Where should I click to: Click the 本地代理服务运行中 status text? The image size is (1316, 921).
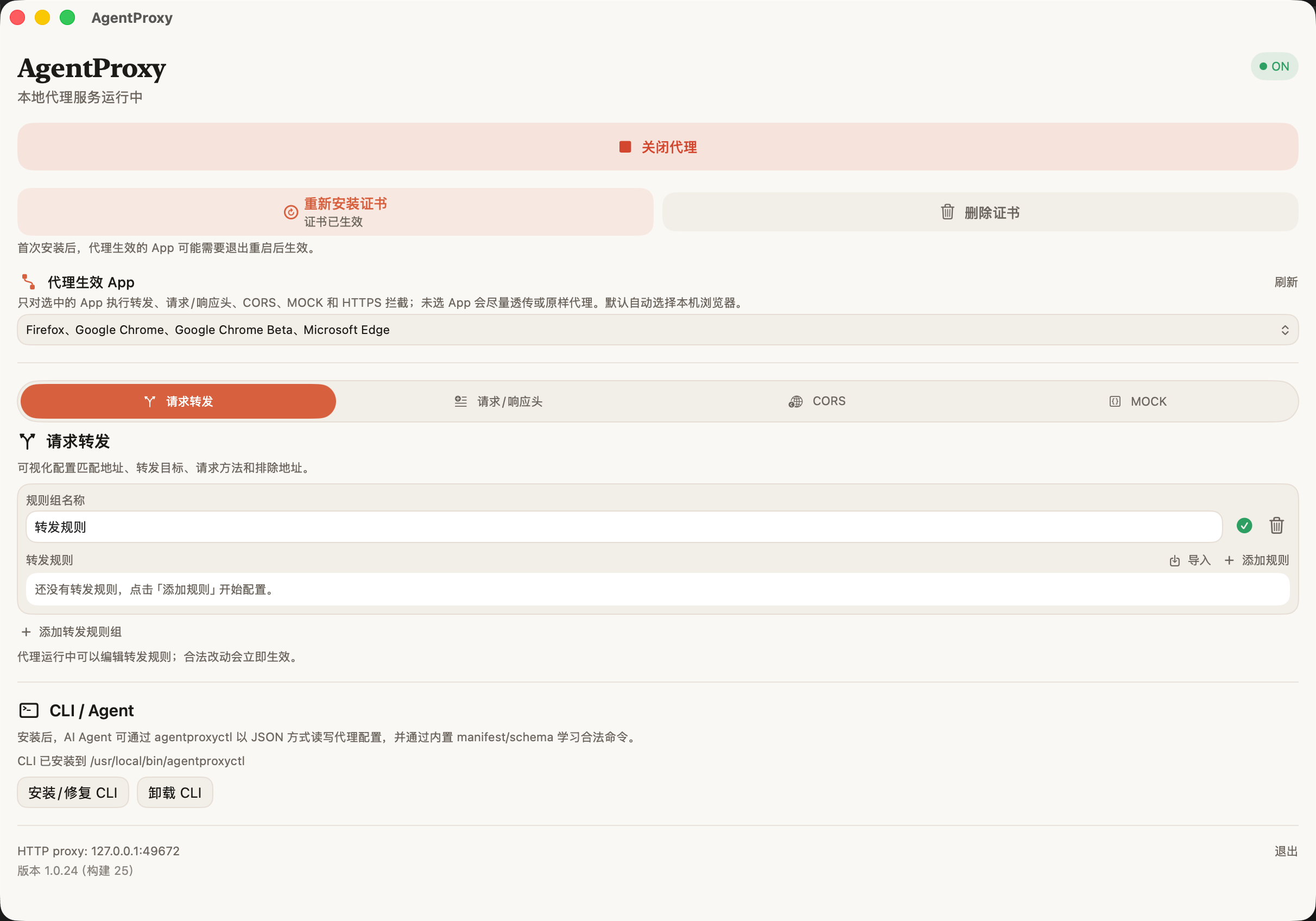click(x=80, y=98)
